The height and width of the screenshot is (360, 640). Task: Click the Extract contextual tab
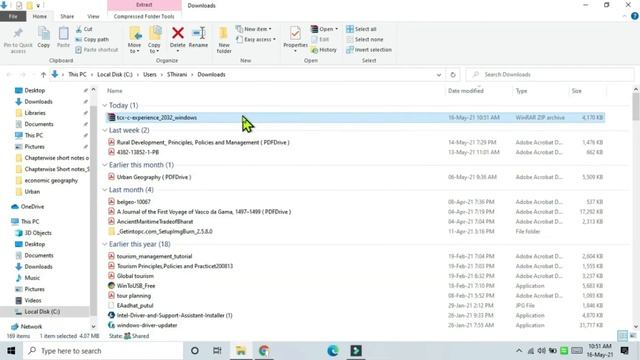pyautogui.click(x=144, y=5)
